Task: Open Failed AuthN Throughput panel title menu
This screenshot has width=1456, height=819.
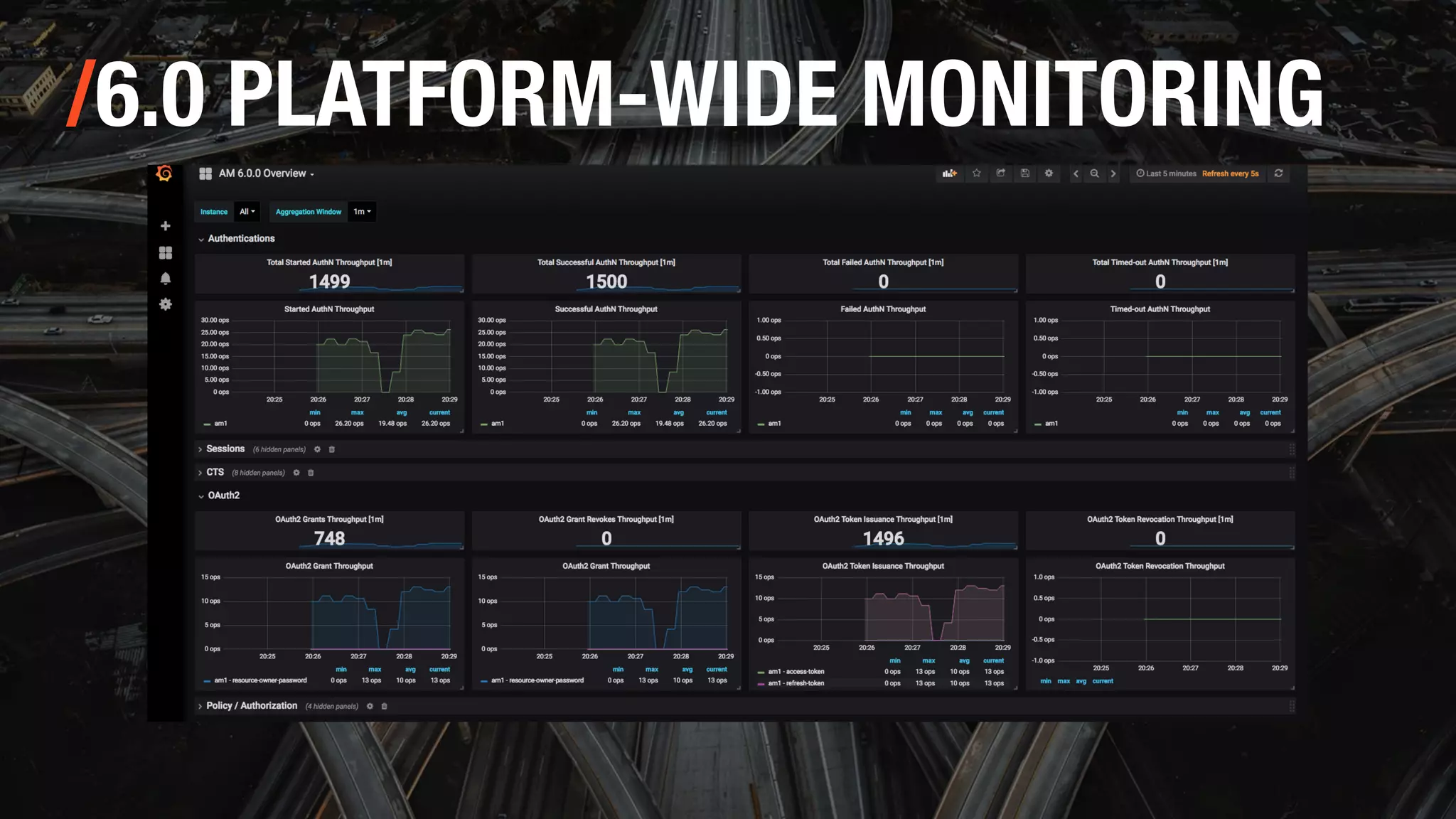Action: (883, 309)
